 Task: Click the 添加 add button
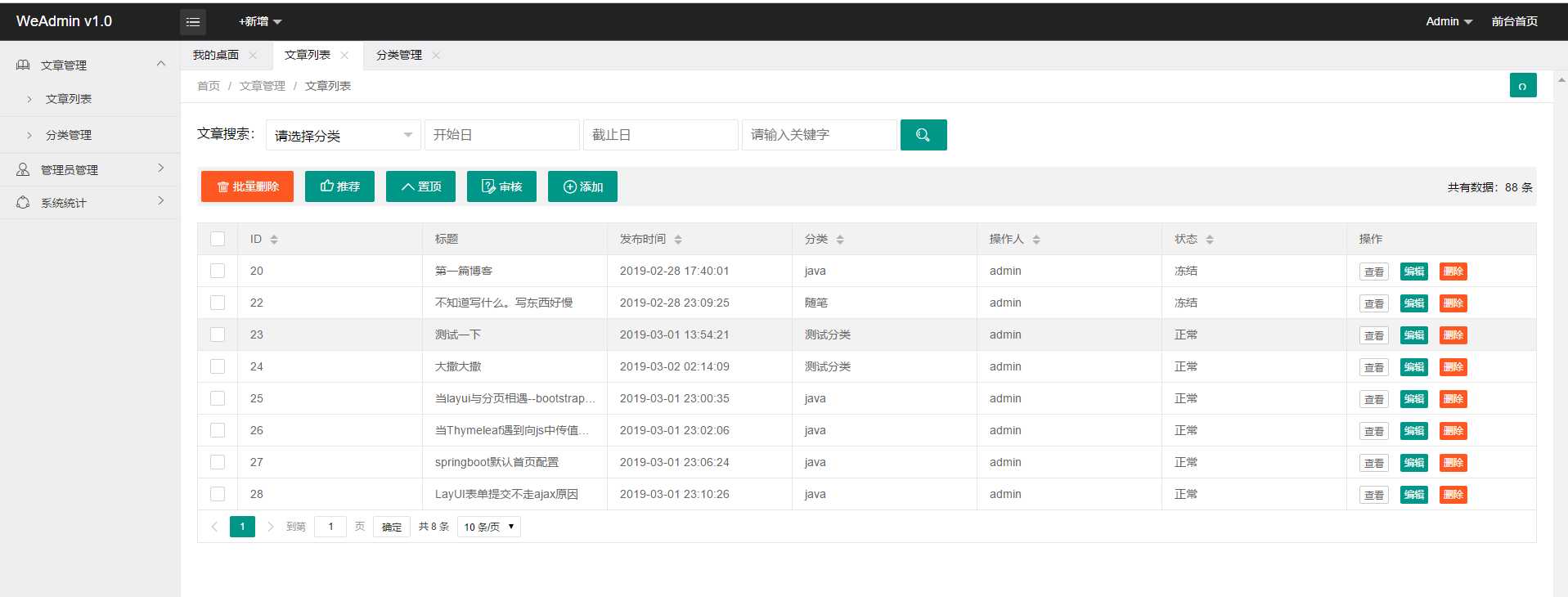coord(582,186)
